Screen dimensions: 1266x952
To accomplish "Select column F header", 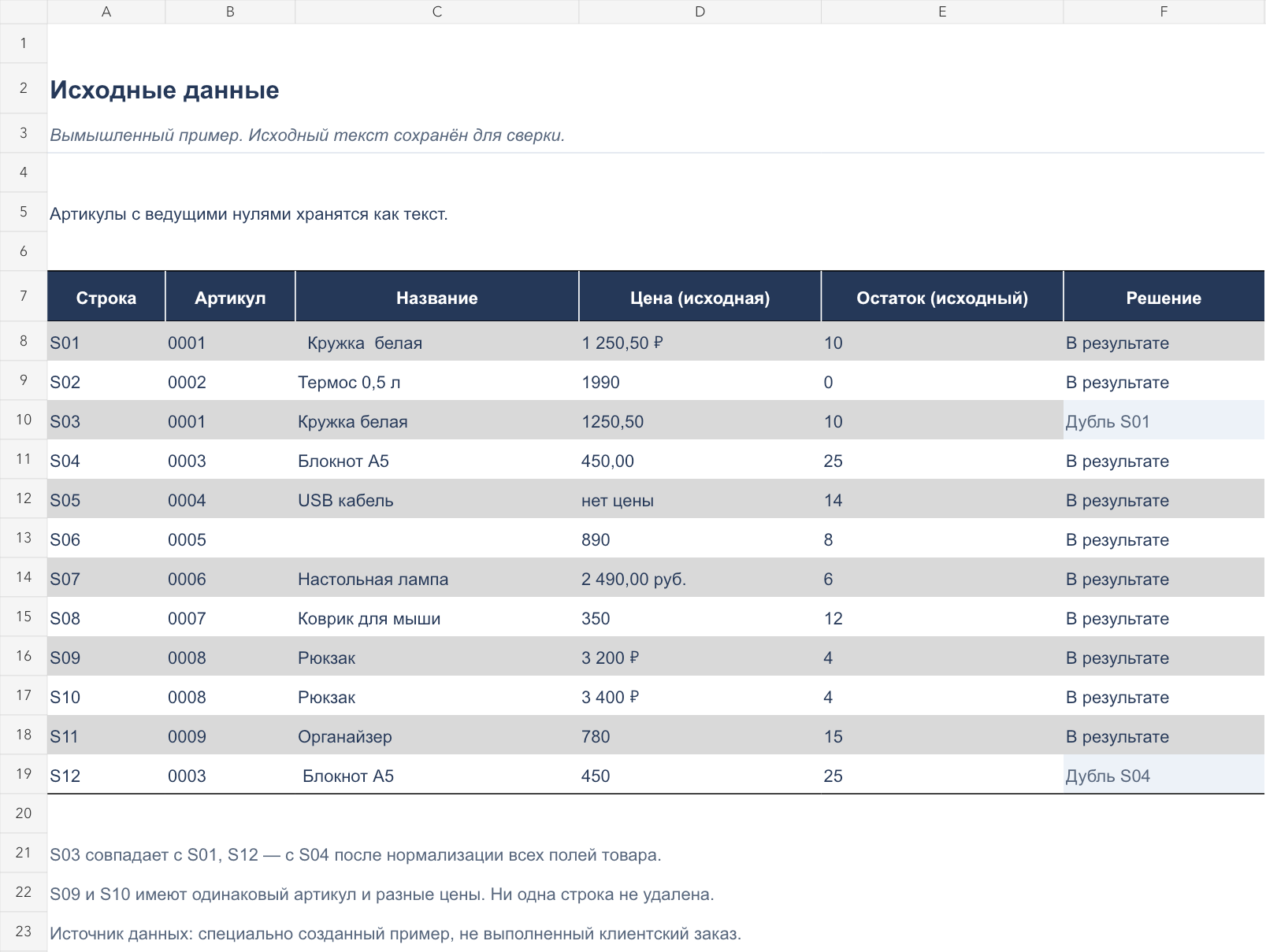I will coord(1164,12).
